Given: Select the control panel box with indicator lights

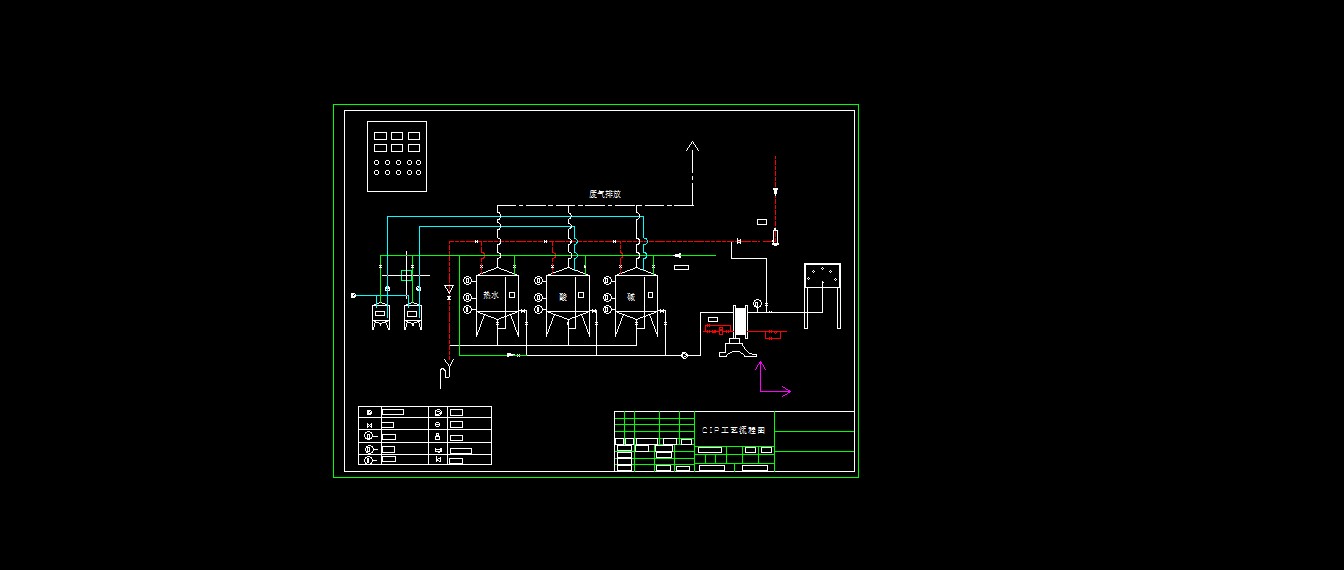Looking at the screenshot, I should [x=397, y=156].
